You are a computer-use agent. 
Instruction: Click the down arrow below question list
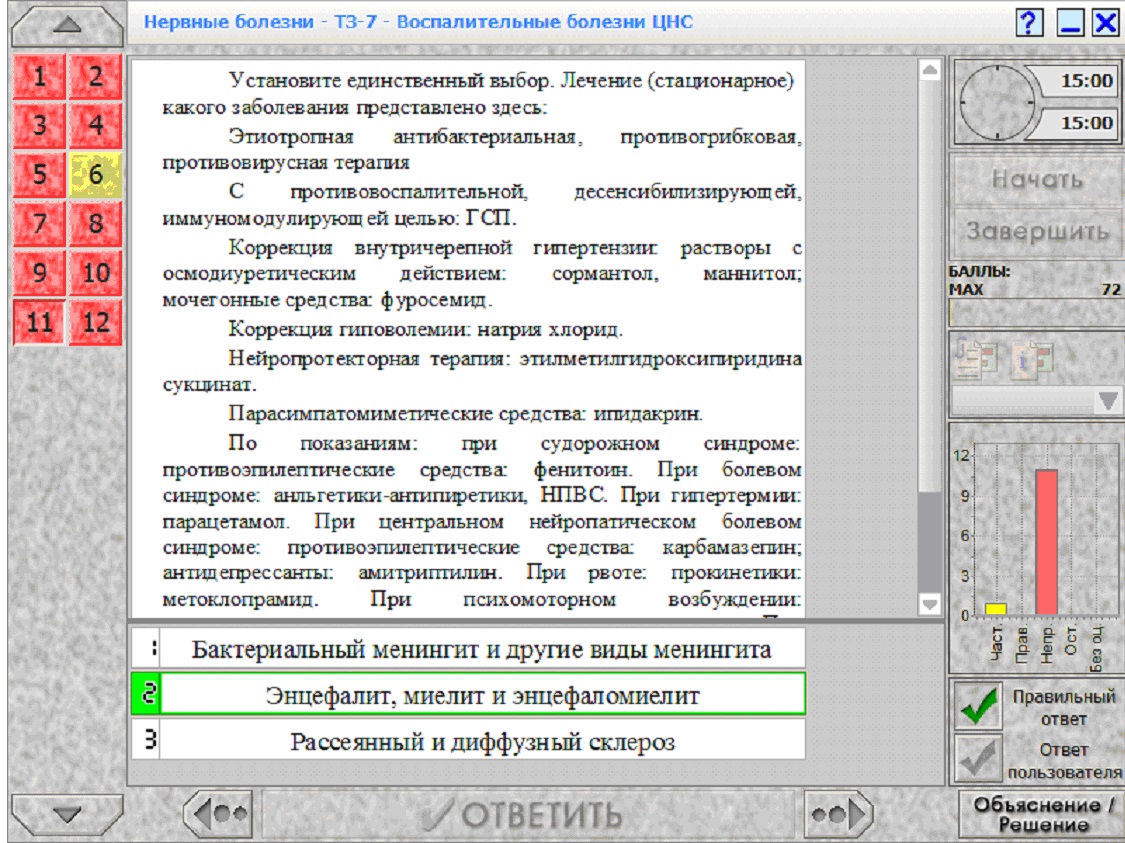67,814
